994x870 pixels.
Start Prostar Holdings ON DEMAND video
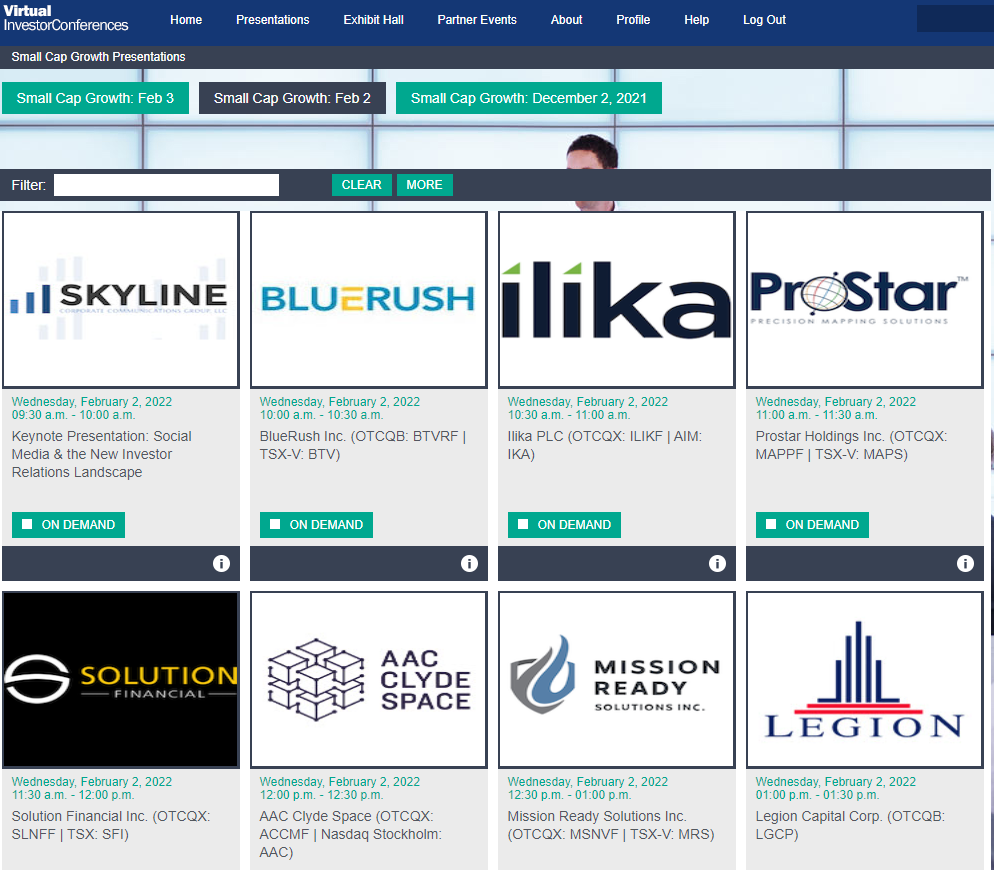click(x=812, y=525)
